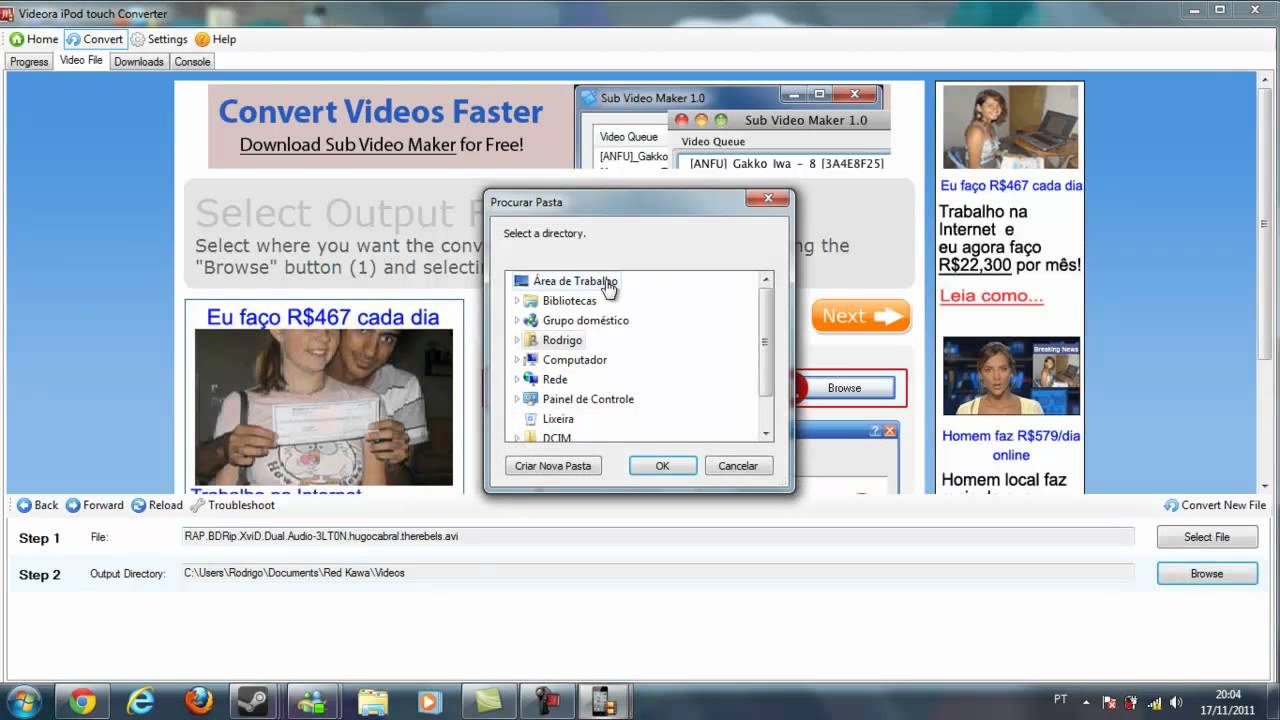This screenshot has height=720, width=1280.
Task: Select Grupo doméstico in folder tree
Action: click(585, 321)
